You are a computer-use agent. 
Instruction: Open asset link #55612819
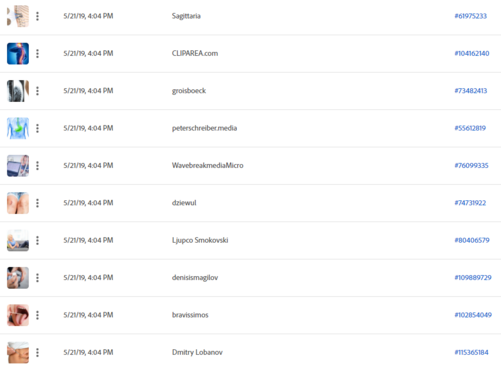(470, 128)
